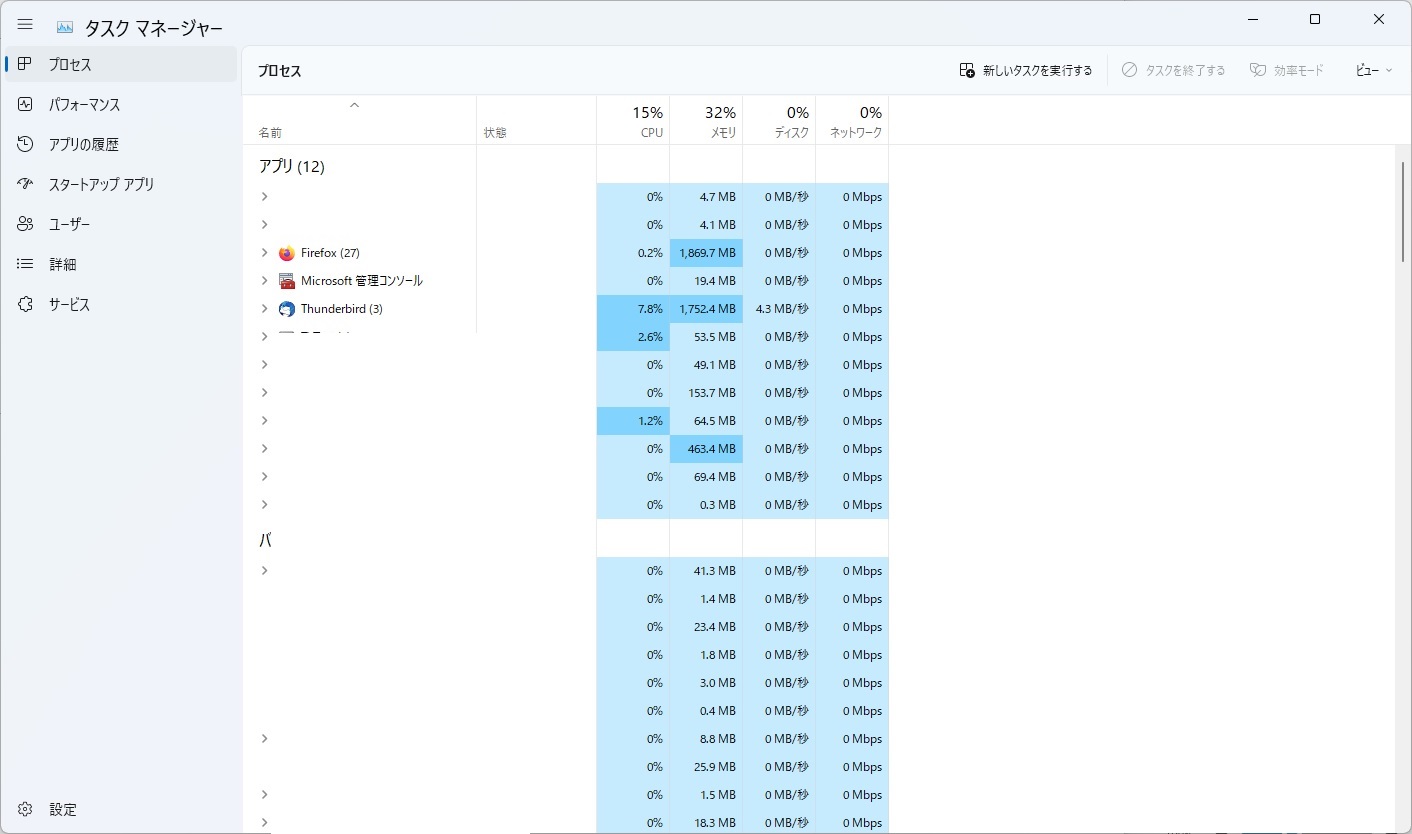Click the vertical scrollbar of process list

tap(1403, 212)
